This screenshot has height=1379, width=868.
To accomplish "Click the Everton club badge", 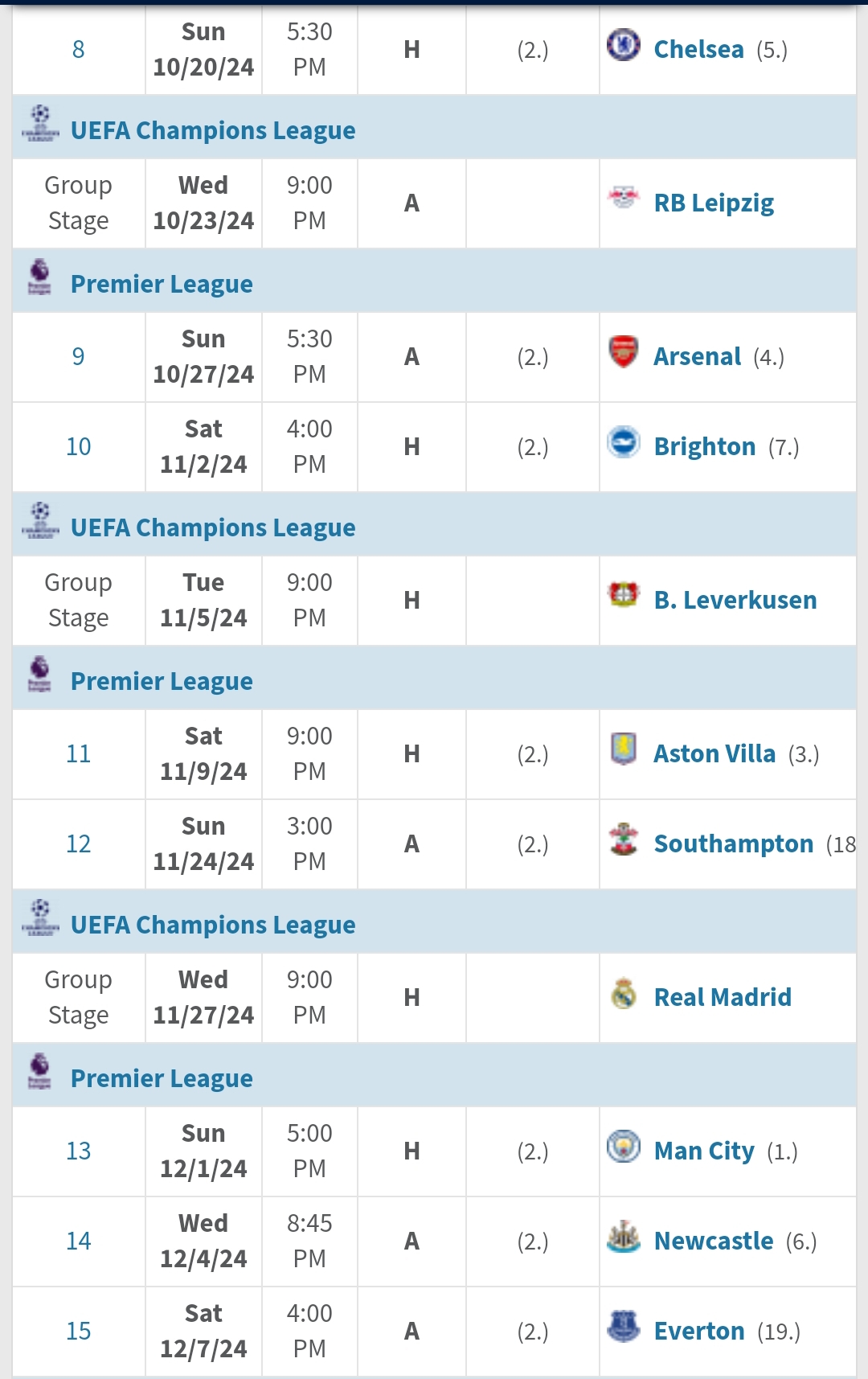I will click(623, 1326).
